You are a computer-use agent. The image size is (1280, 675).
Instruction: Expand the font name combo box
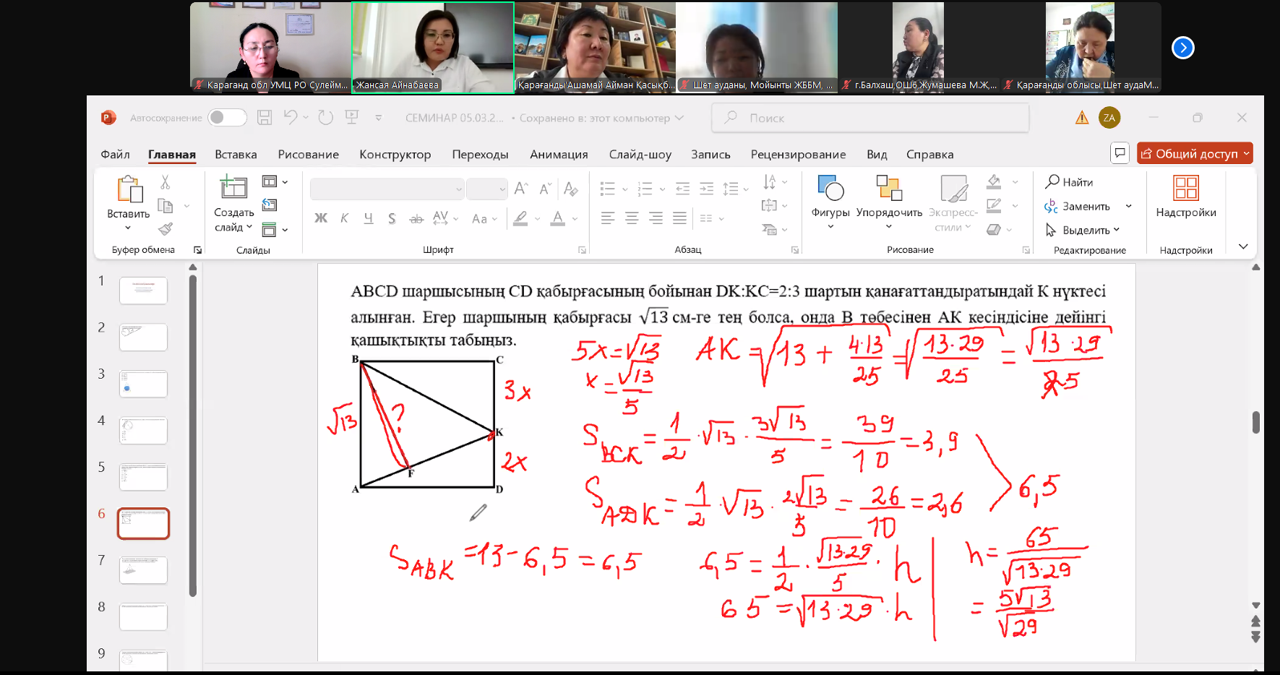pyautogui.click(x=459, y=189)
